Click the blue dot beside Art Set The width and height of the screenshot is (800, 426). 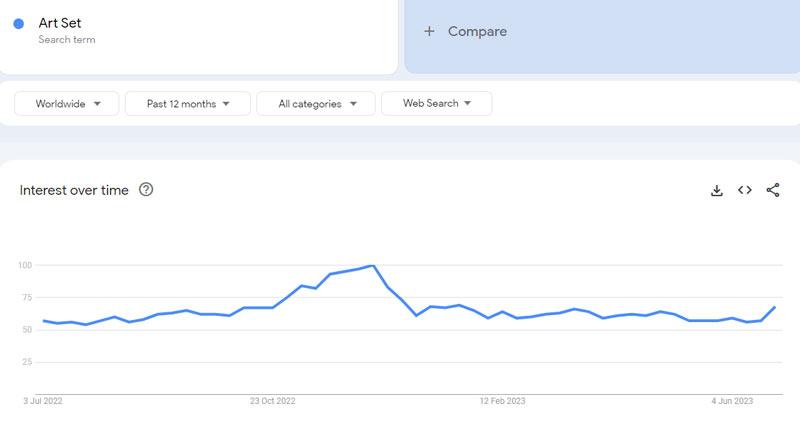[19, 24]
